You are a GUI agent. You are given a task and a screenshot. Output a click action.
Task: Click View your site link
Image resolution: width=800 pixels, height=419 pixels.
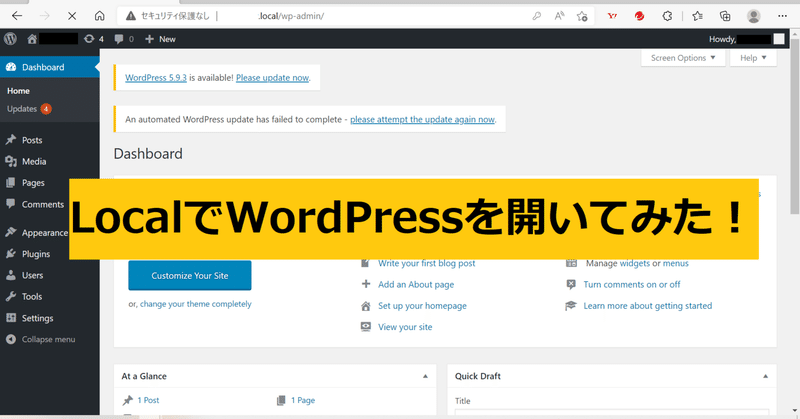pos(405,327)
